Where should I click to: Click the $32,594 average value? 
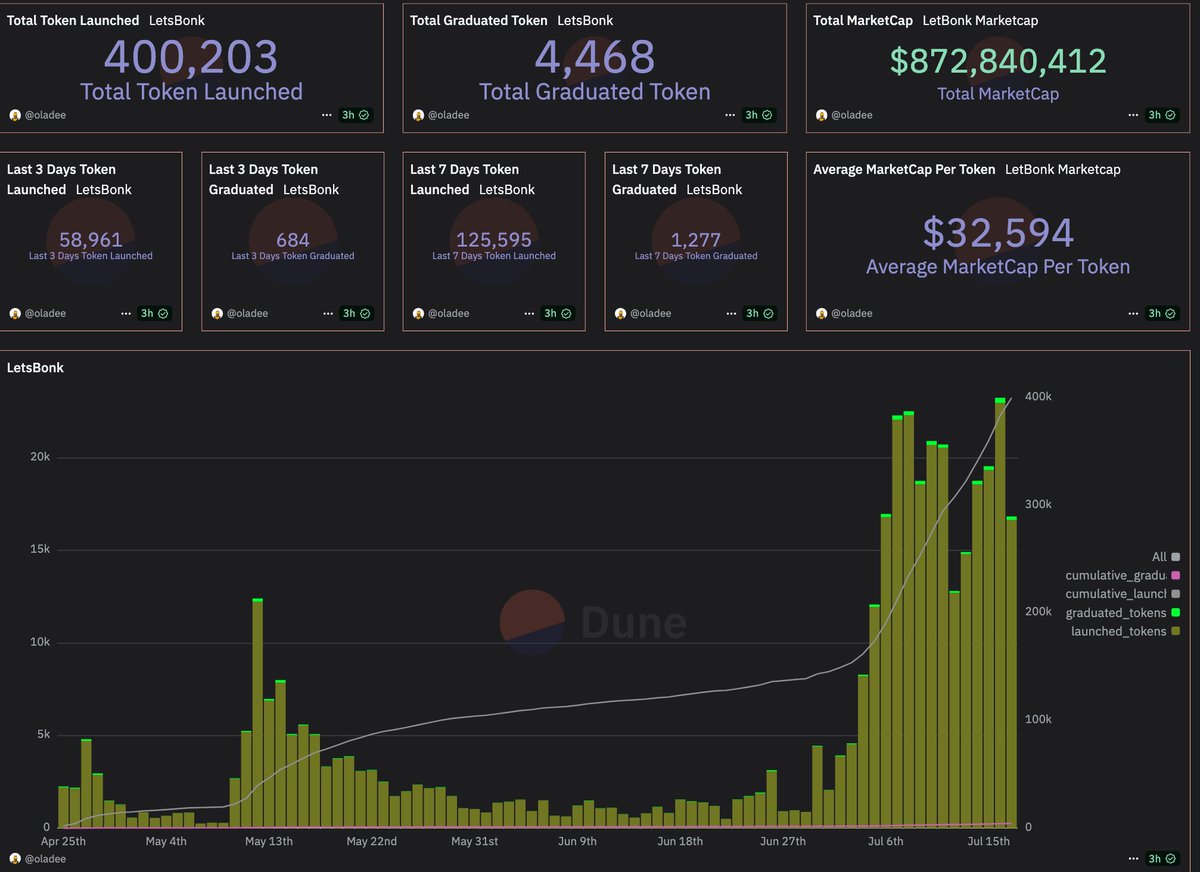[998, 233]
